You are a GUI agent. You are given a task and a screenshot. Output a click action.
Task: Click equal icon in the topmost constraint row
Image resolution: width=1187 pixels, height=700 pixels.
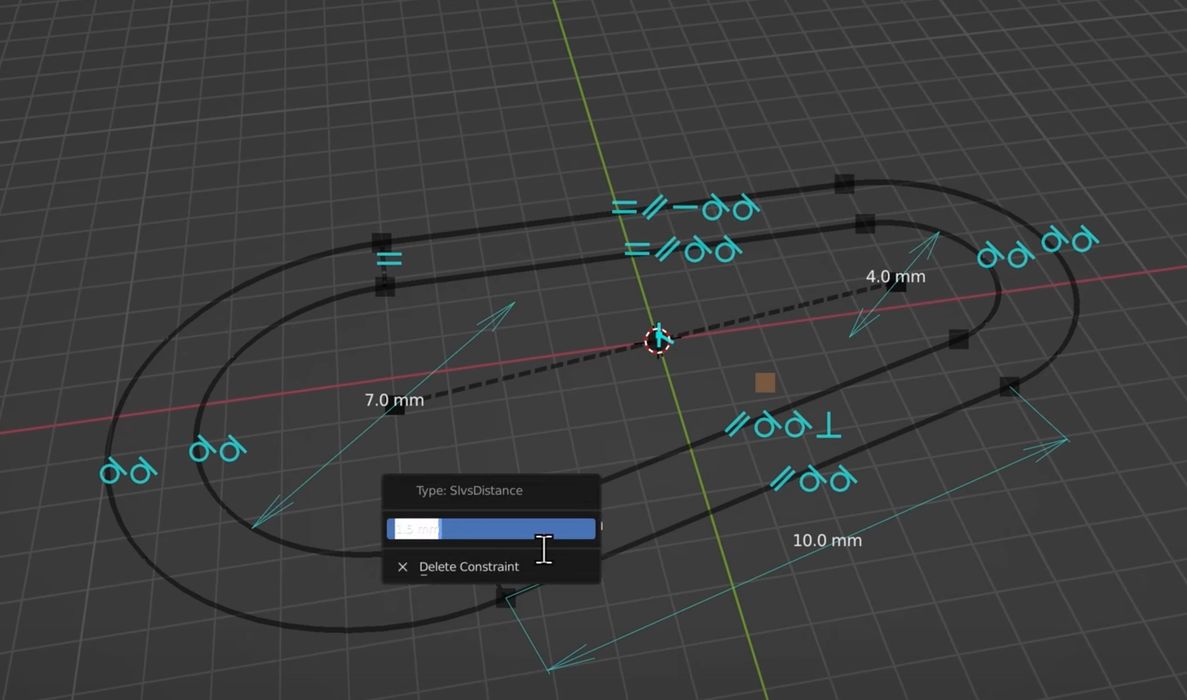[624, 208]
